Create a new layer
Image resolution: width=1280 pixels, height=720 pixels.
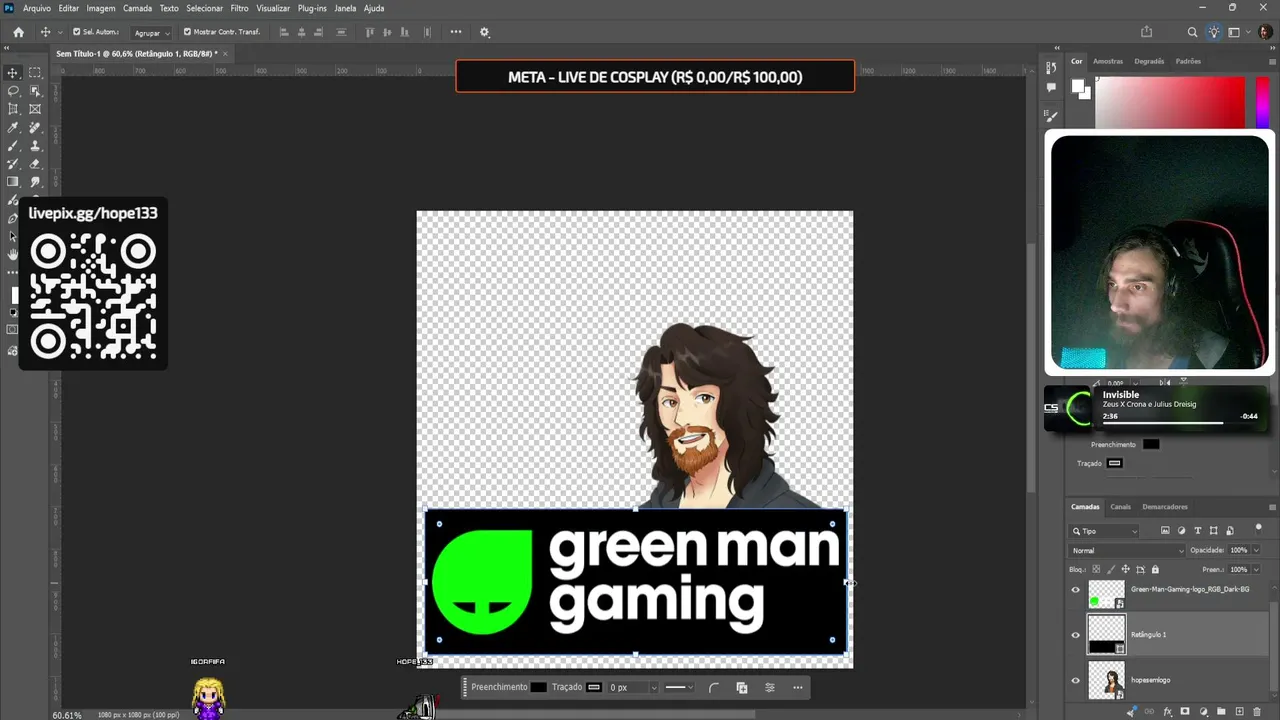(x=1239, y=711)
